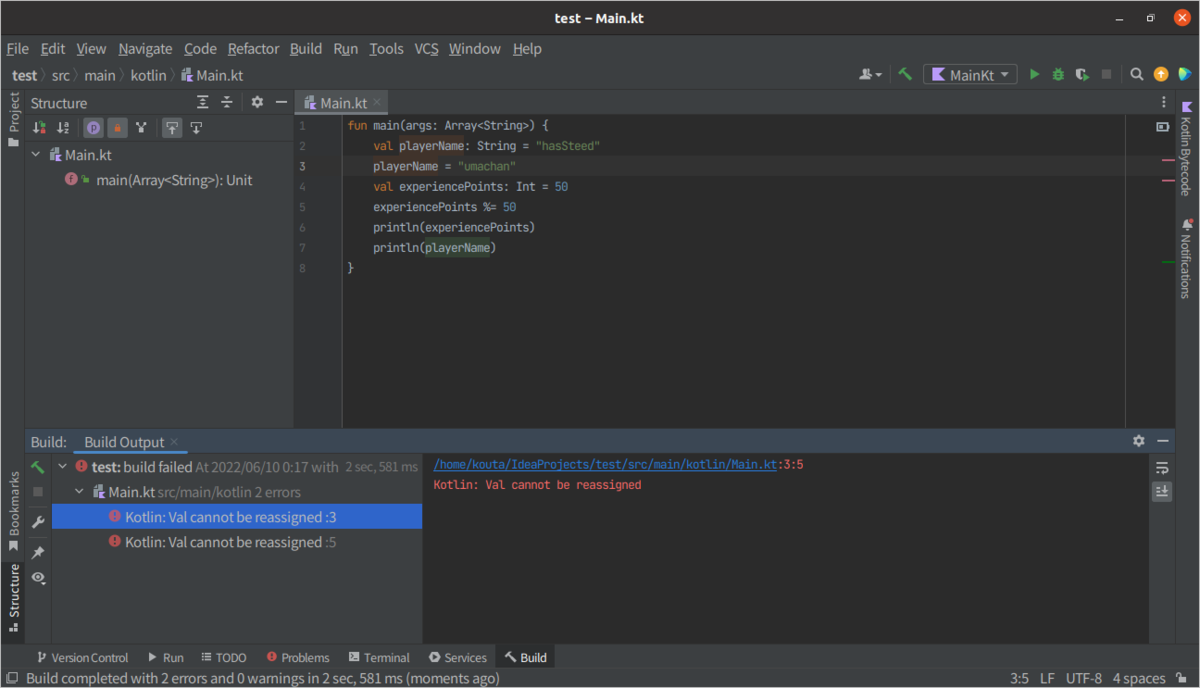This screenshot has height=688, width=1200.
Task: Open the Problems tool window
Action: click(x=297, y=657)
